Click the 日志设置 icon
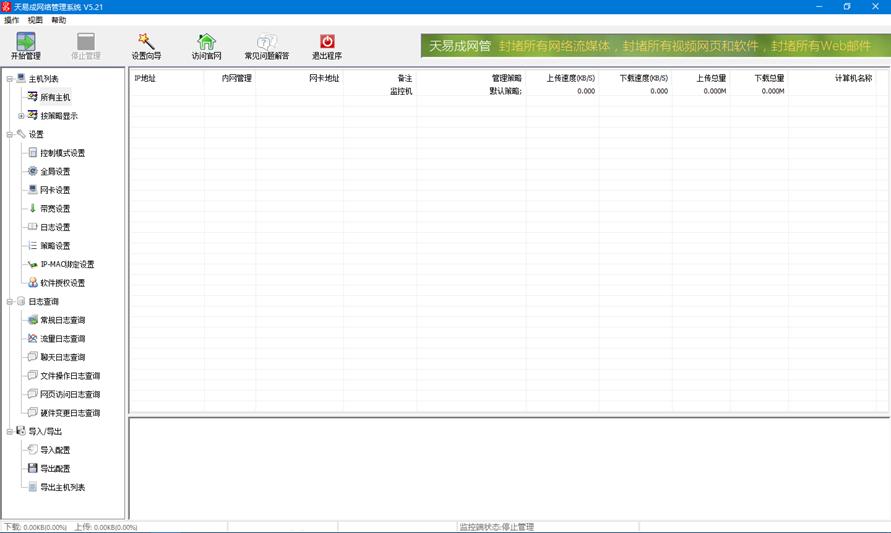The image size is (891, 533). [x=32, y=227]
